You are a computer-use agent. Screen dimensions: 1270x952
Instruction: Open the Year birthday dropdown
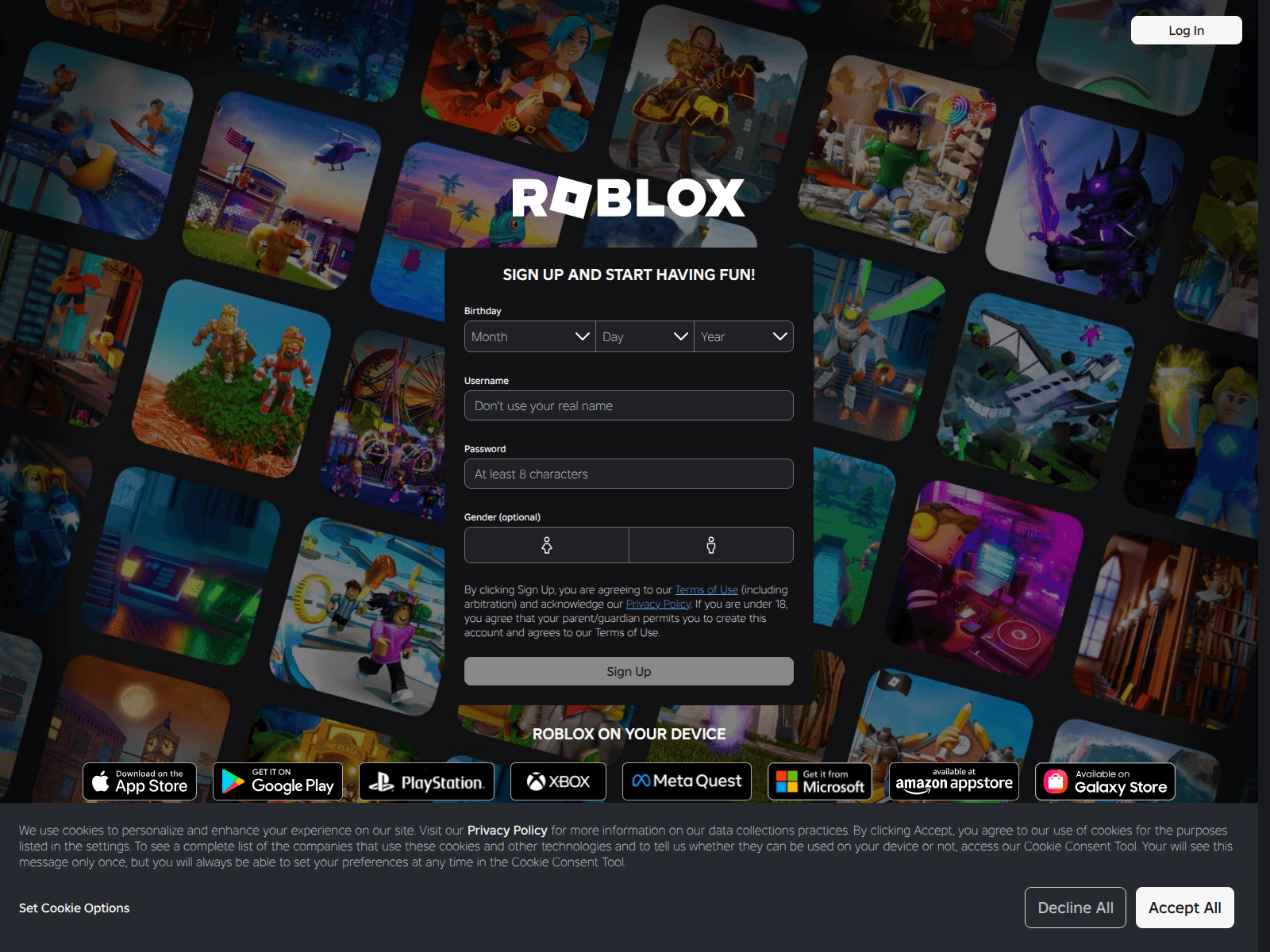point(743,336)
